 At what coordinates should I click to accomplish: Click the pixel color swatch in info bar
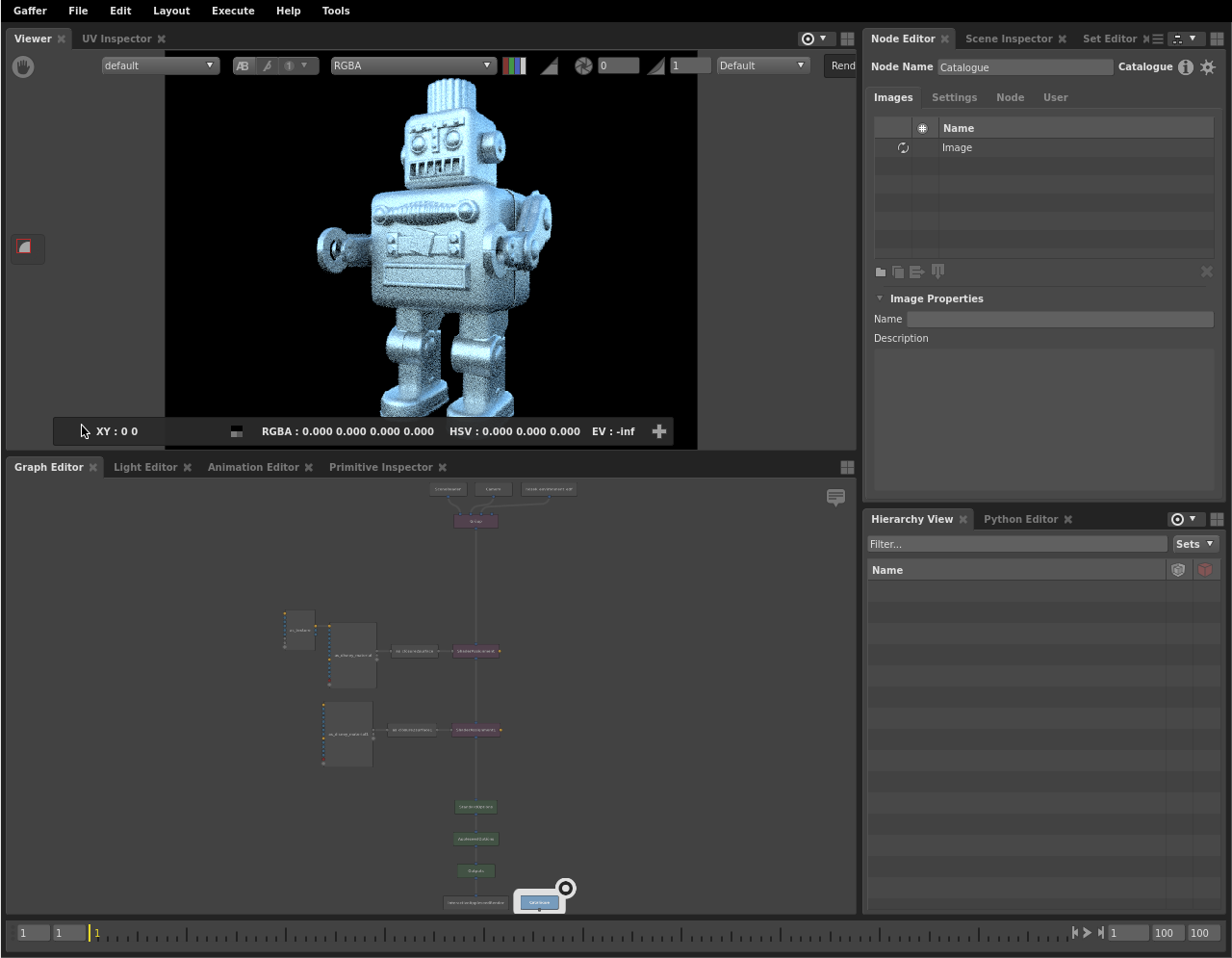(237, 431)
